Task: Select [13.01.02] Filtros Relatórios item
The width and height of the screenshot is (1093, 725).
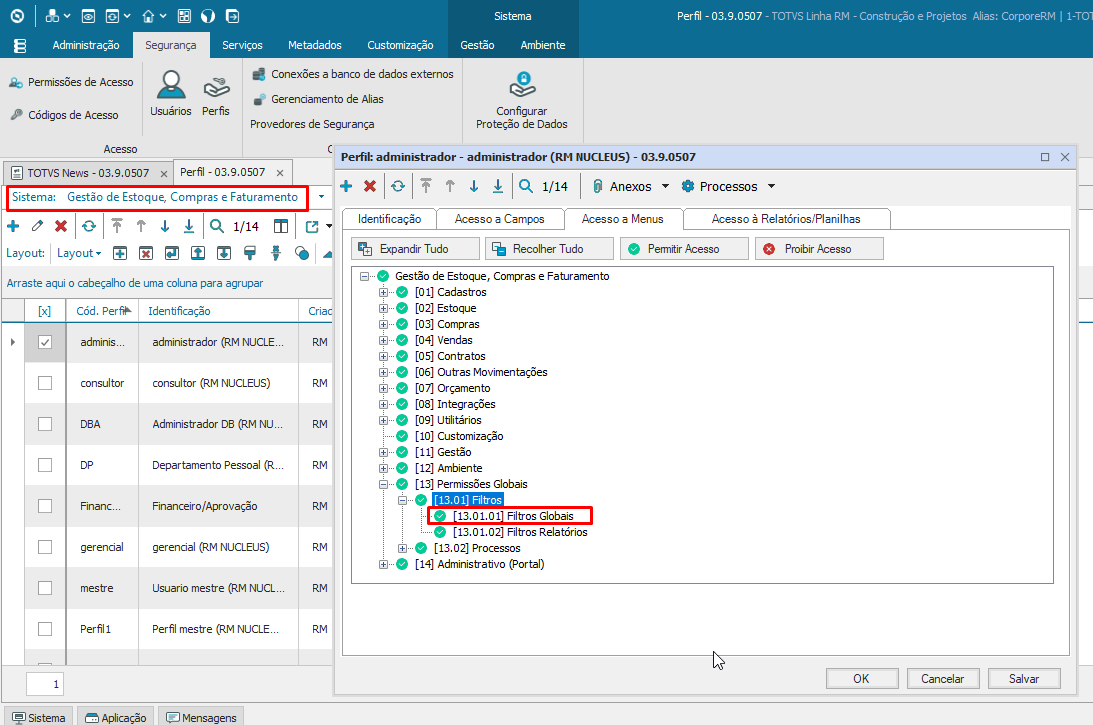Action: point(520,532)
